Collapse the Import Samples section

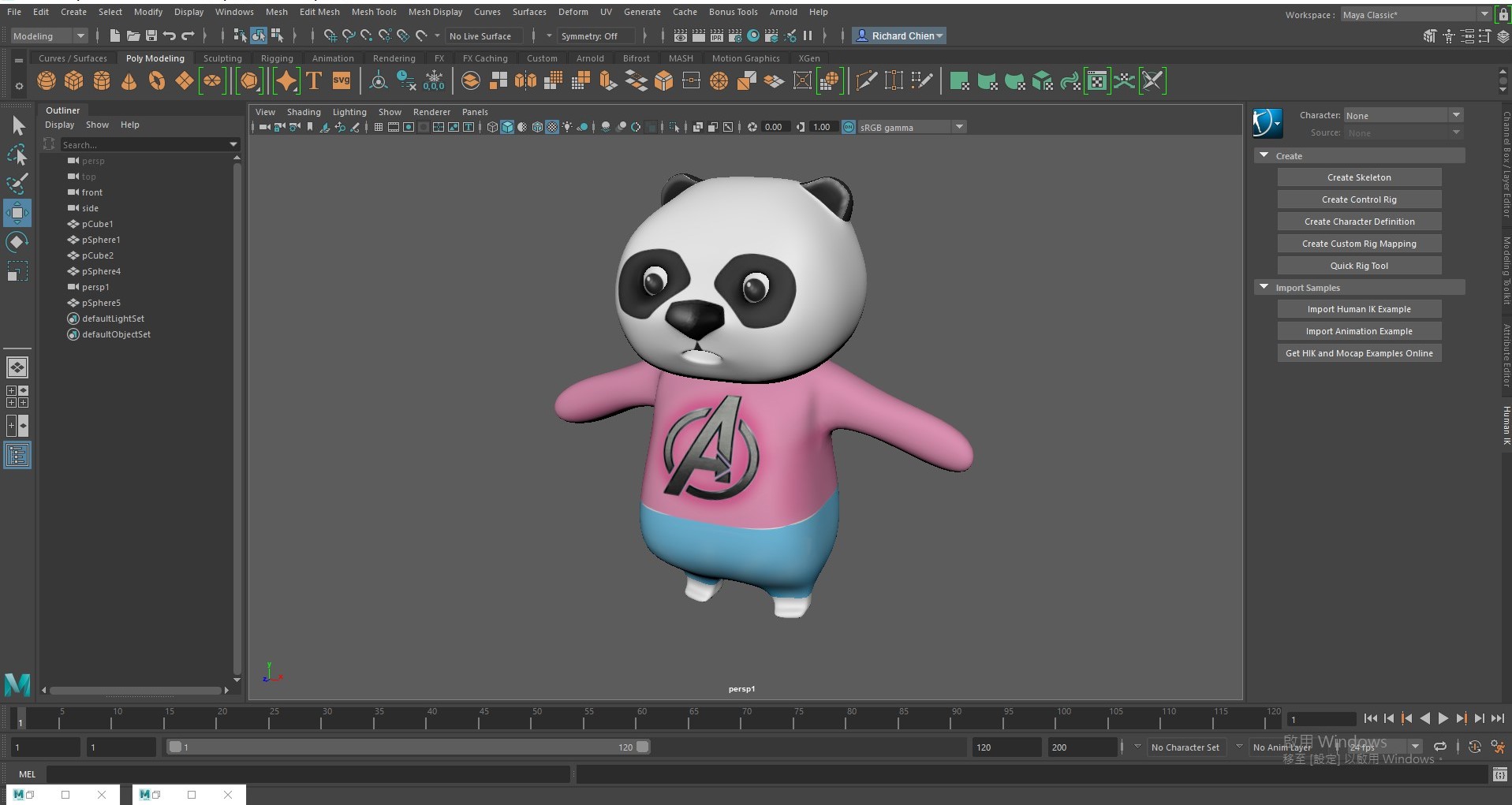tap(1264, 288)
